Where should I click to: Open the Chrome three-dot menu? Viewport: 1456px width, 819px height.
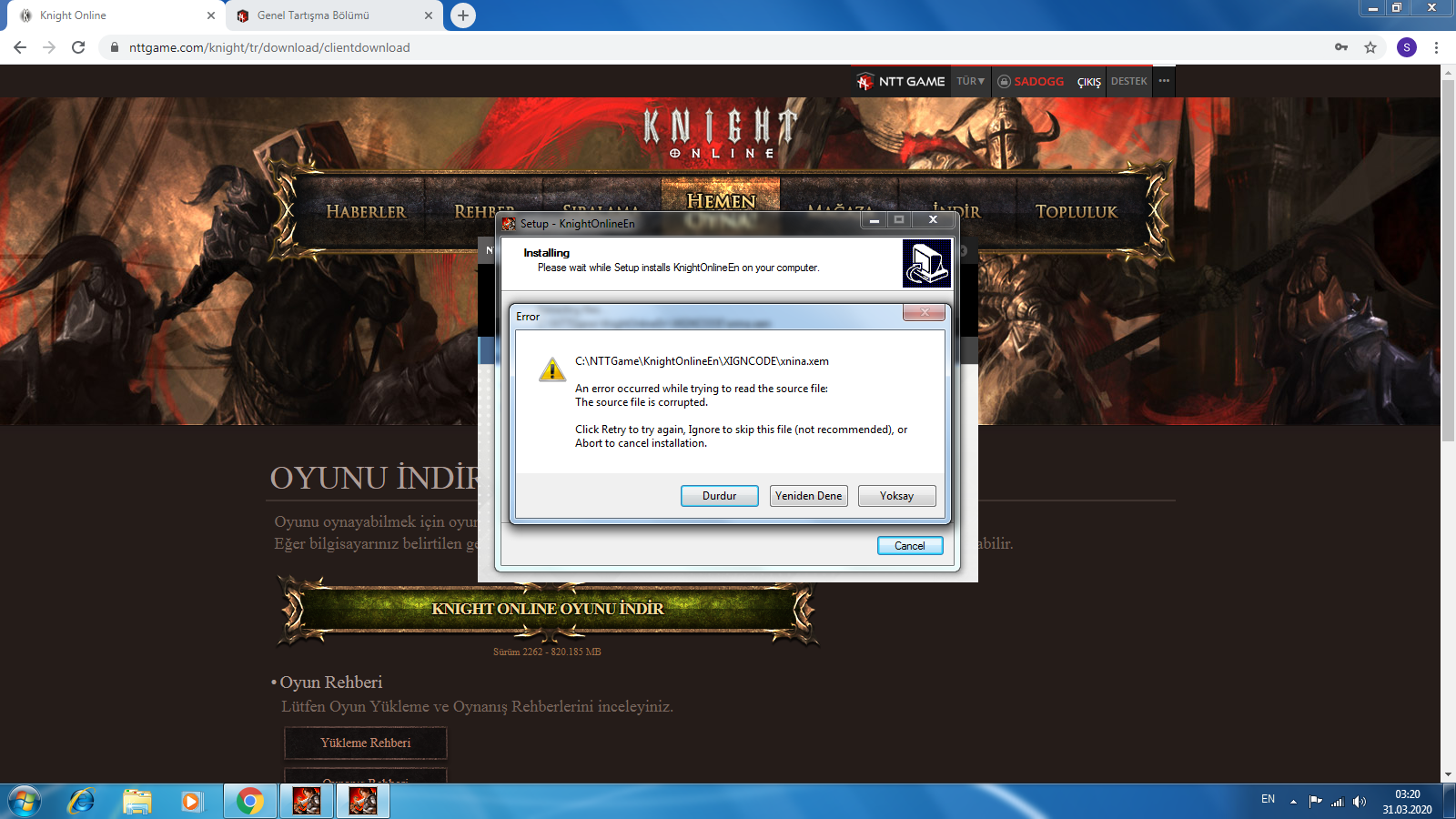[1437, 47]
